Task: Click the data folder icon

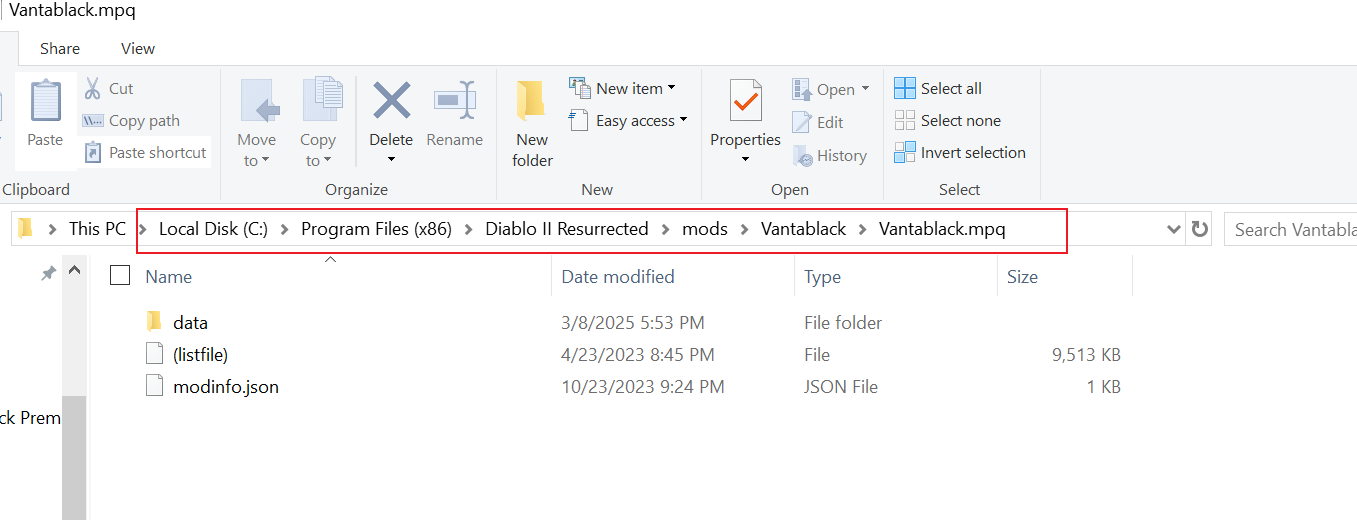Action: (154, 322)
